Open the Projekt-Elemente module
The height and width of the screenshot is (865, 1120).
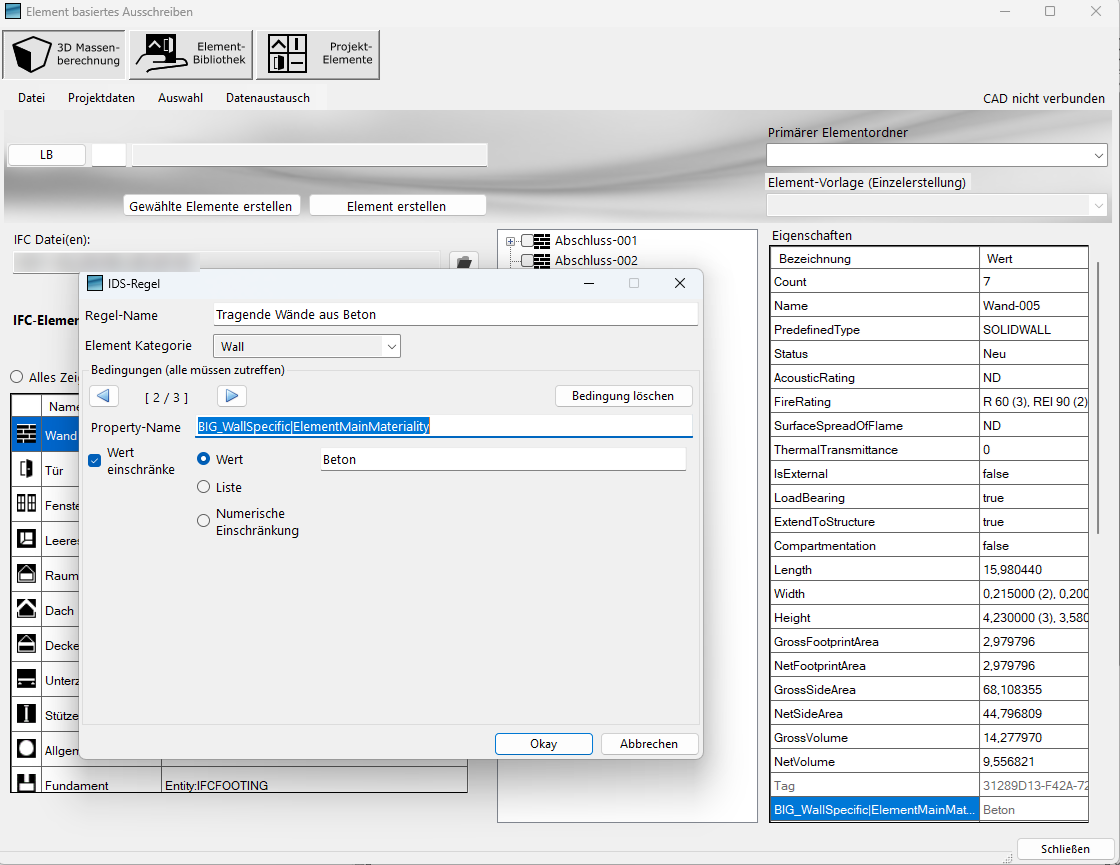click(x=318, y=54)
